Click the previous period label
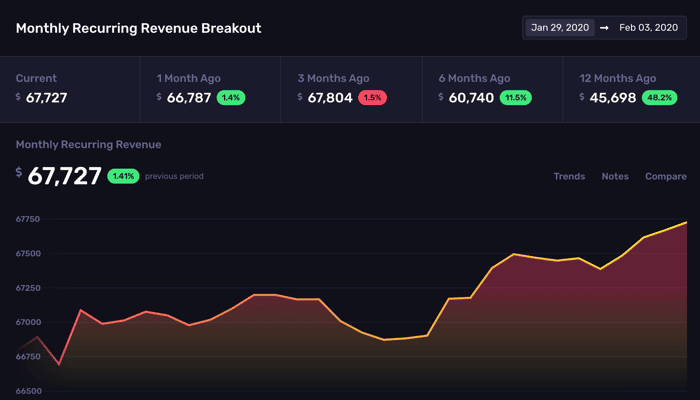700x400 pixels. (174, 176)
